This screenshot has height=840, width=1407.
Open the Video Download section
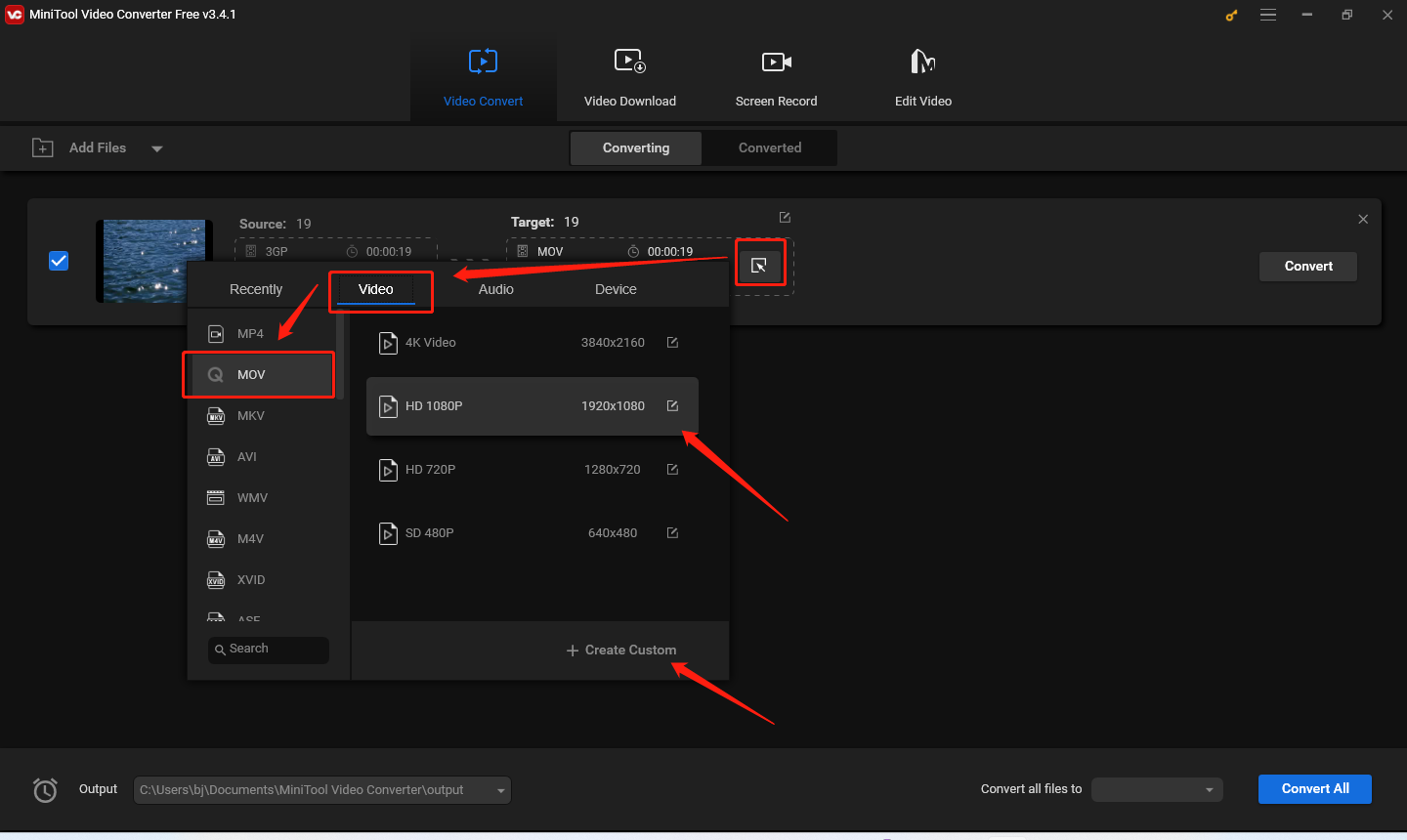630,79
